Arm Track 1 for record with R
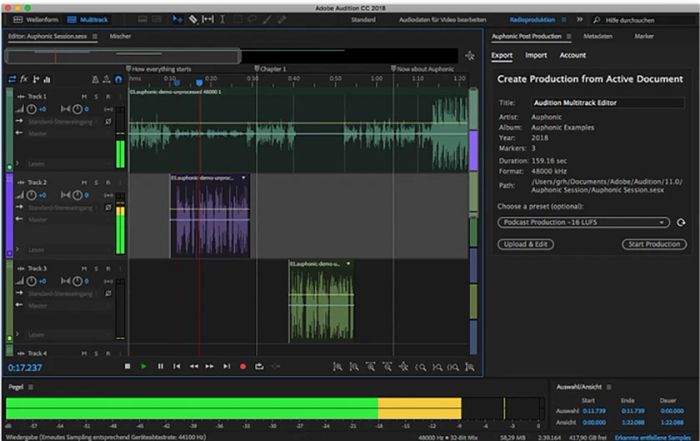Screen dimensions: 700x441 click(108, 96)
